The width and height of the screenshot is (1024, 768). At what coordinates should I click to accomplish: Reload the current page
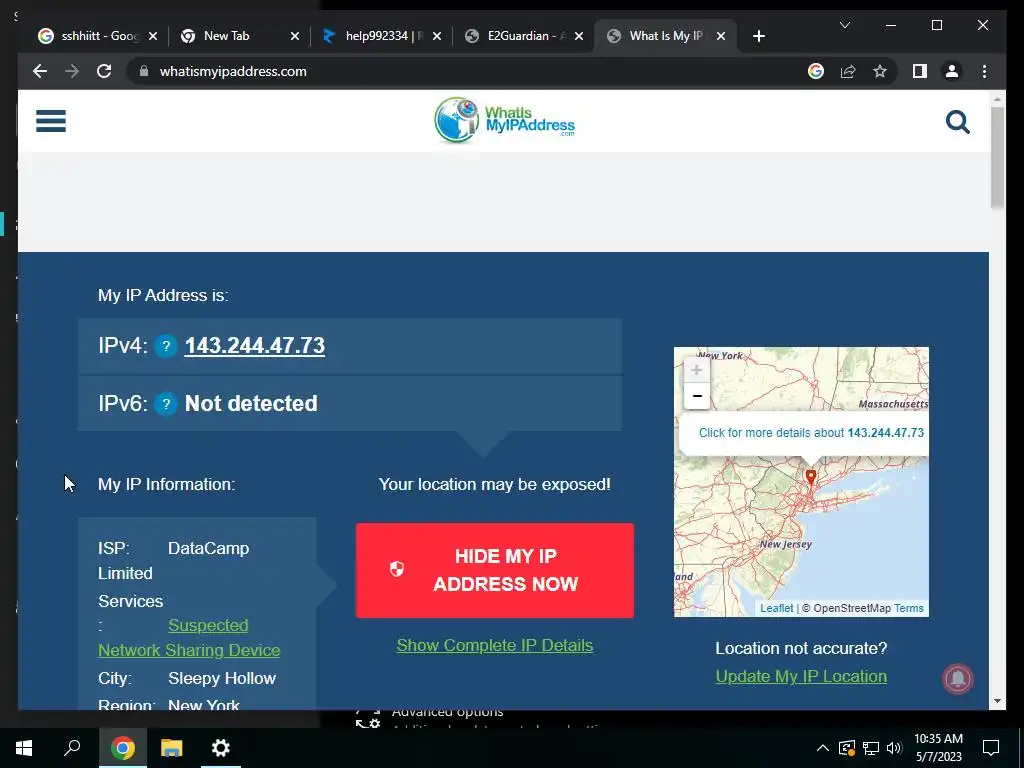point(104,71)
